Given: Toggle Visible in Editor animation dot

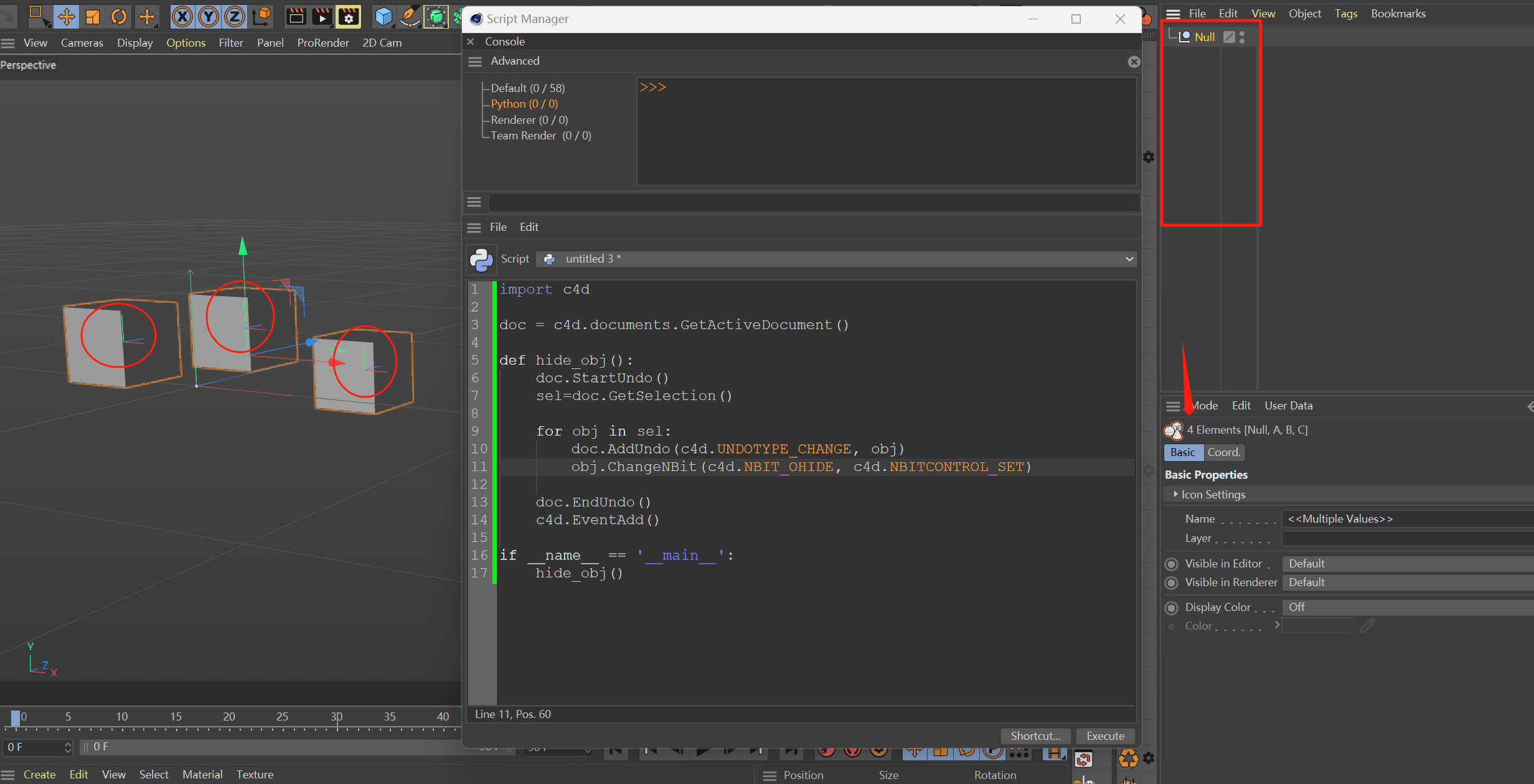Looking at the screenshot, I should point(1172,564).
